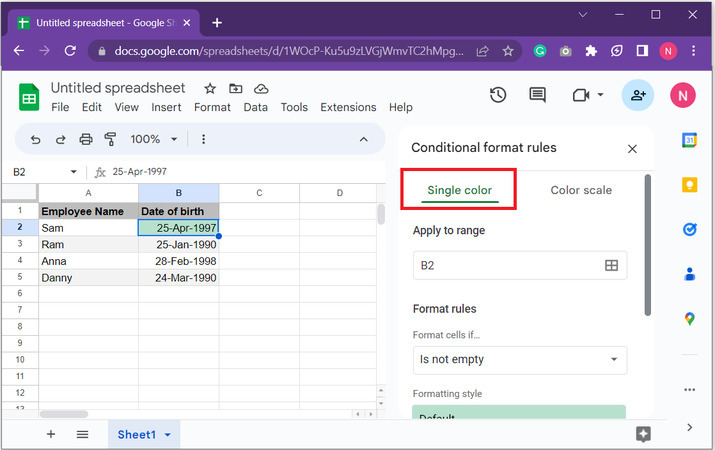715x450 pixels.
Task: Open the Format menu
Action: pyautogui.click(x=212, y=107)
